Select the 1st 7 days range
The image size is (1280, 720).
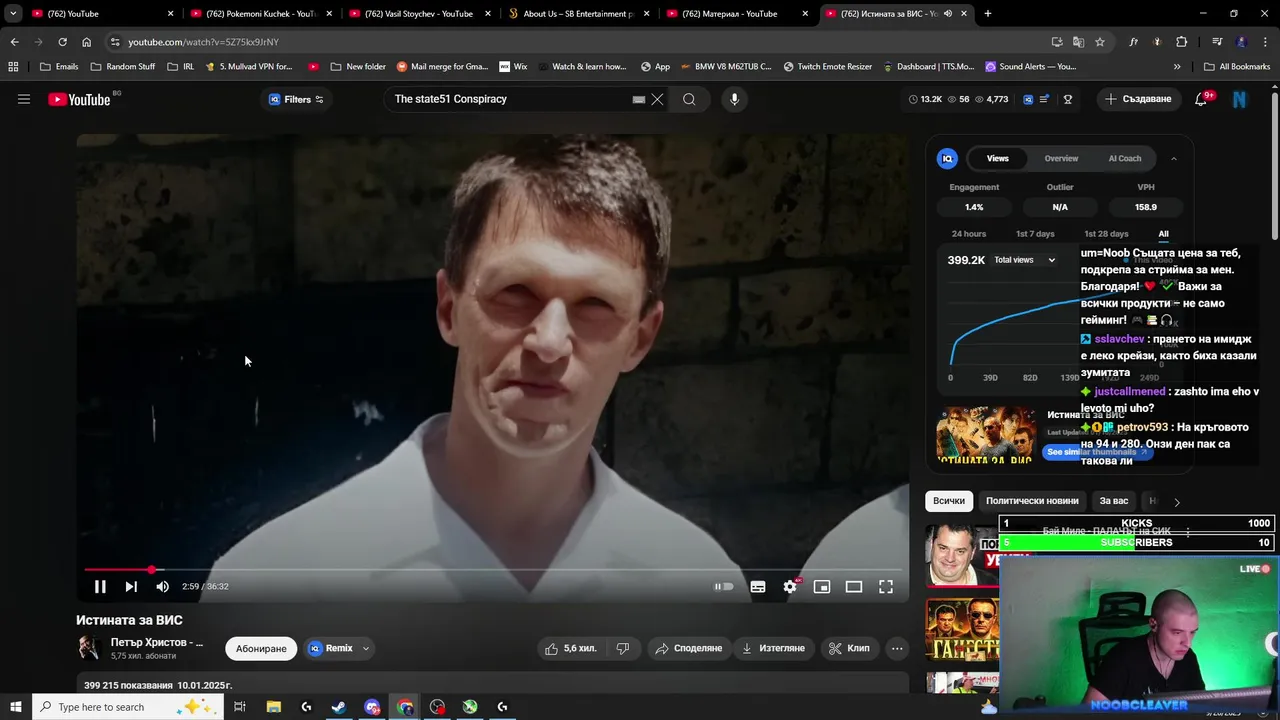point(1035,234)
